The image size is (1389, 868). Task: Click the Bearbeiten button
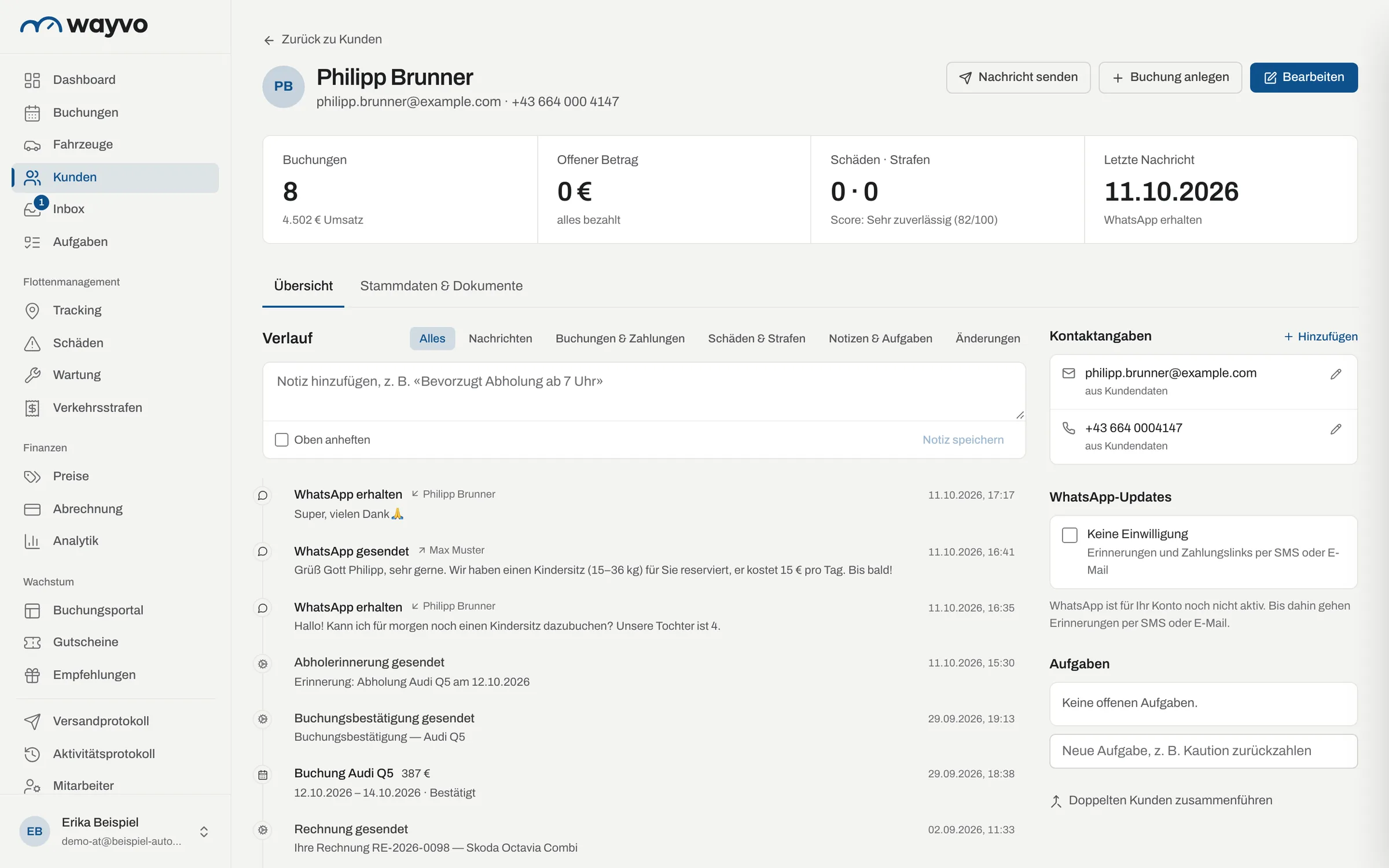pos(1303,78)
